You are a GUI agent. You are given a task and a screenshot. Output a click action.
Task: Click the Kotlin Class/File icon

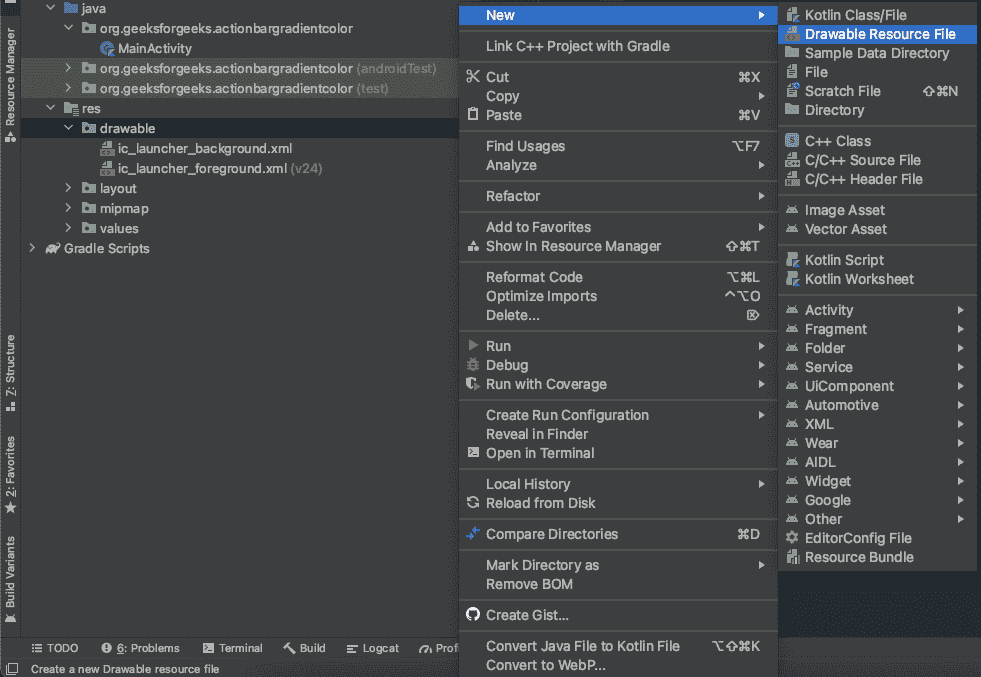coord(792,15)
